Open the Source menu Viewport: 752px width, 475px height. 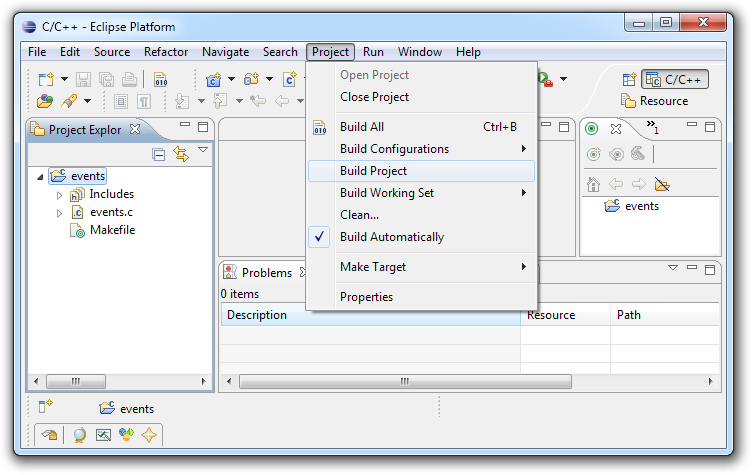(112, 52)
